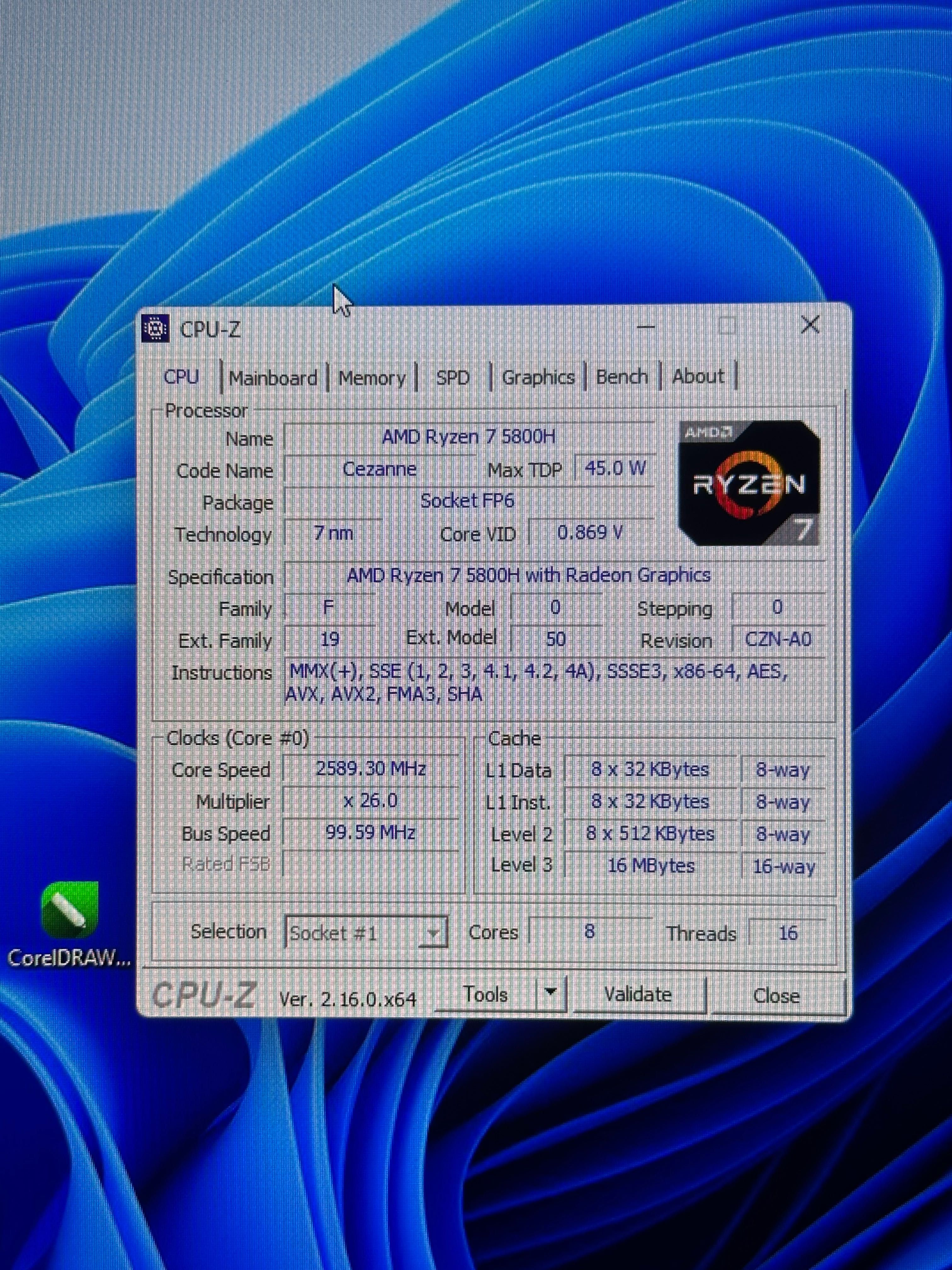Viewport: 952px width, 1270px height.
Task: Click the Core Speed value 2589.30 MHz
Action: point(371,769)
